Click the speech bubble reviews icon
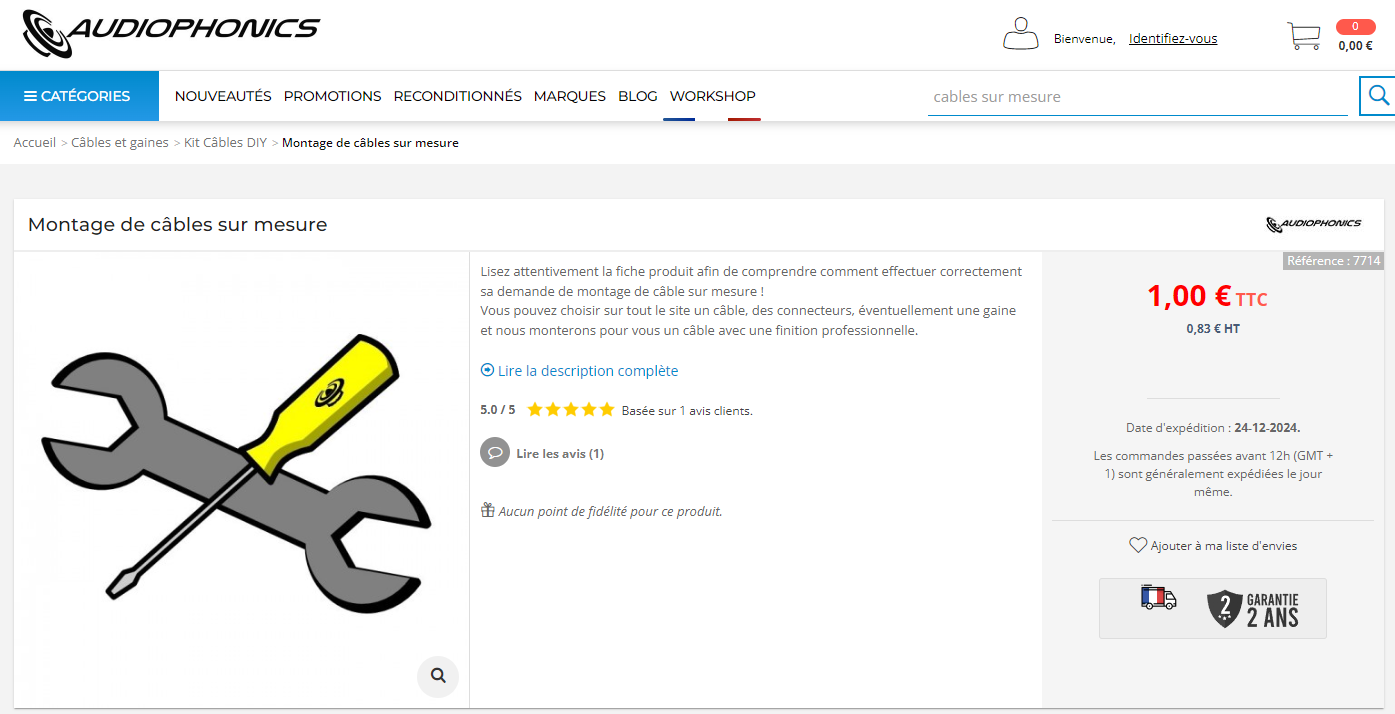1395x714 pixels. pos(495,452)
